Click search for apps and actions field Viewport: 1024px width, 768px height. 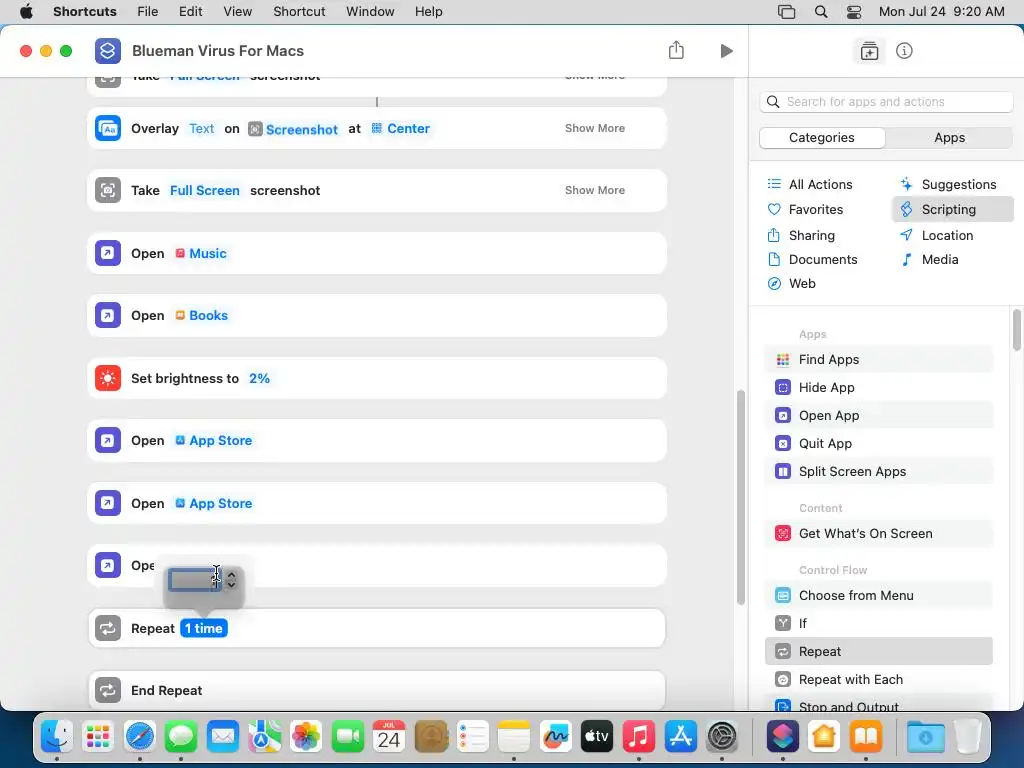coord(886,102)
